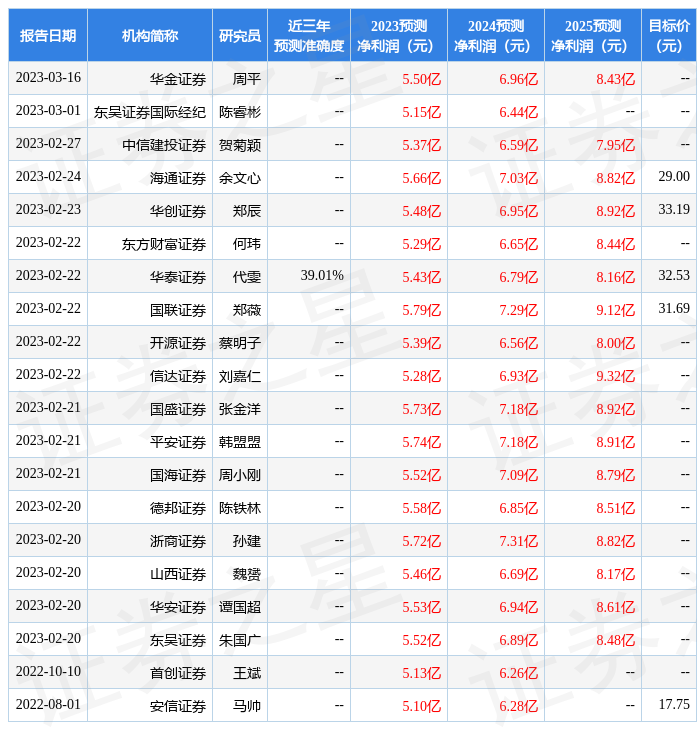Click the 近三年预测准确度 column header

[x=309, y=35]
